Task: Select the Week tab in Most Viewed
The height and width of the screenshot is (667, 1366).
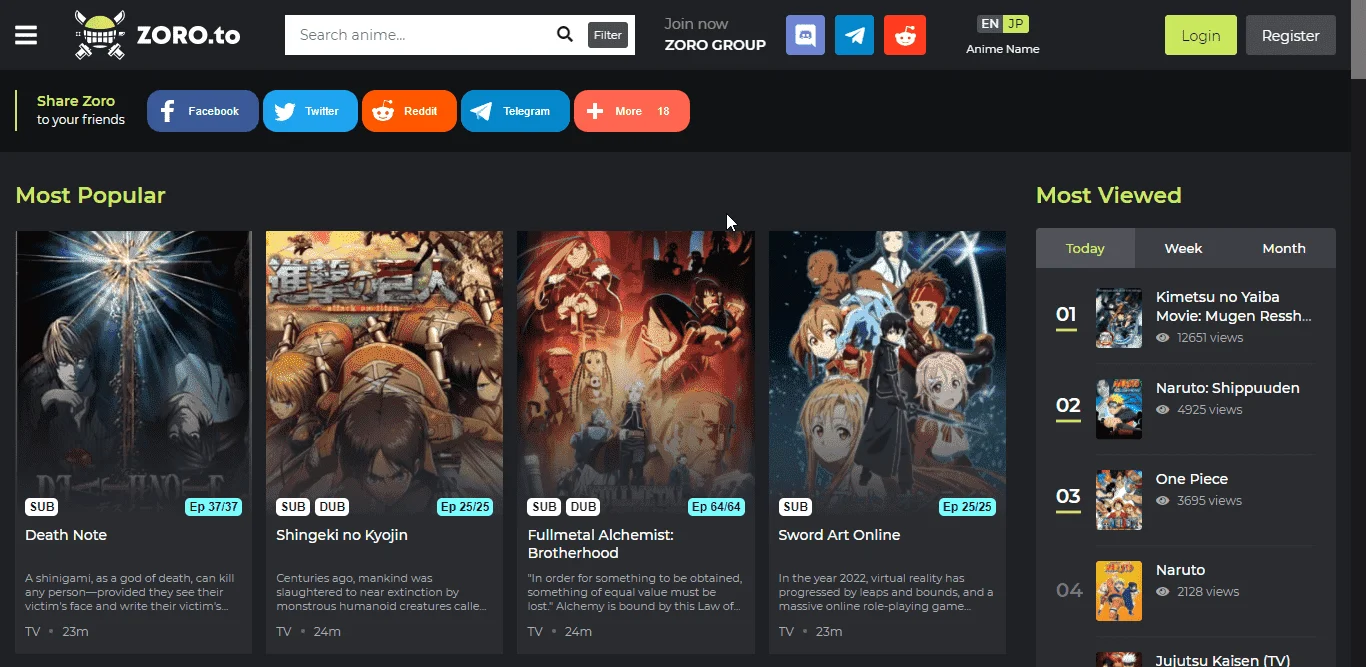Action: (1184, 248)
